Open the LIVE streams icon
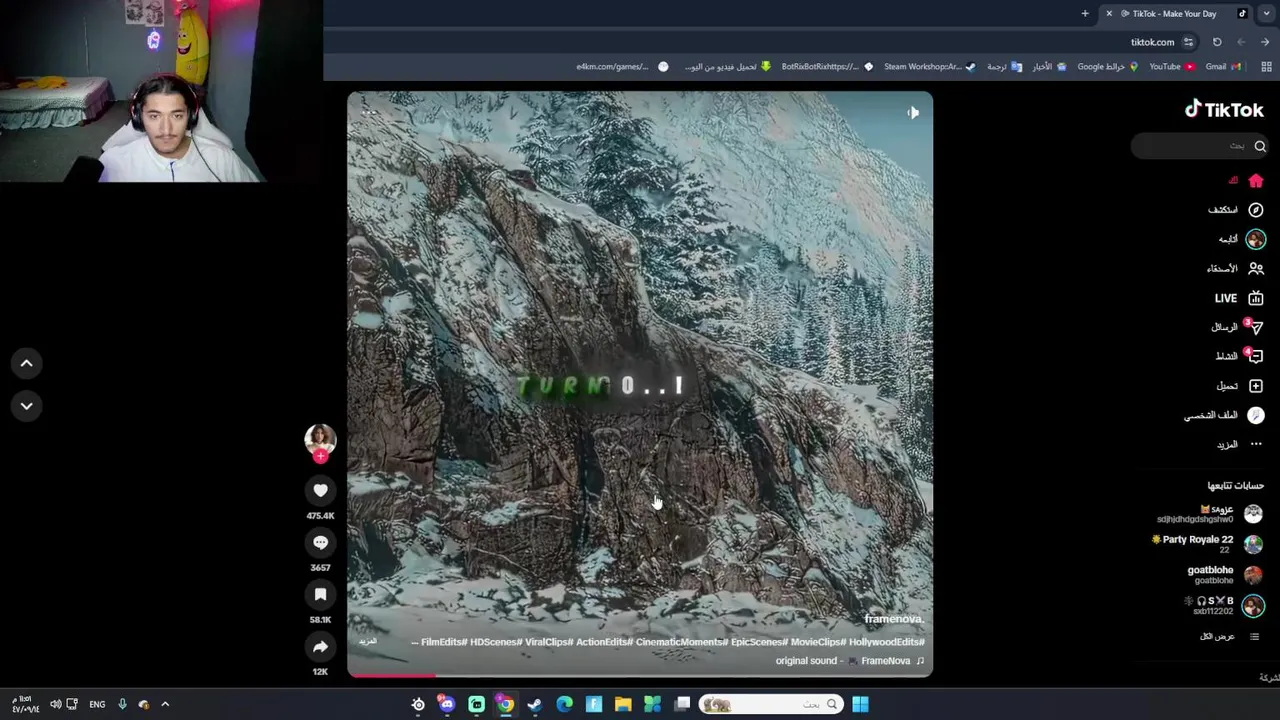This screenshot has width=1280, height=720. pos(1256,298)
